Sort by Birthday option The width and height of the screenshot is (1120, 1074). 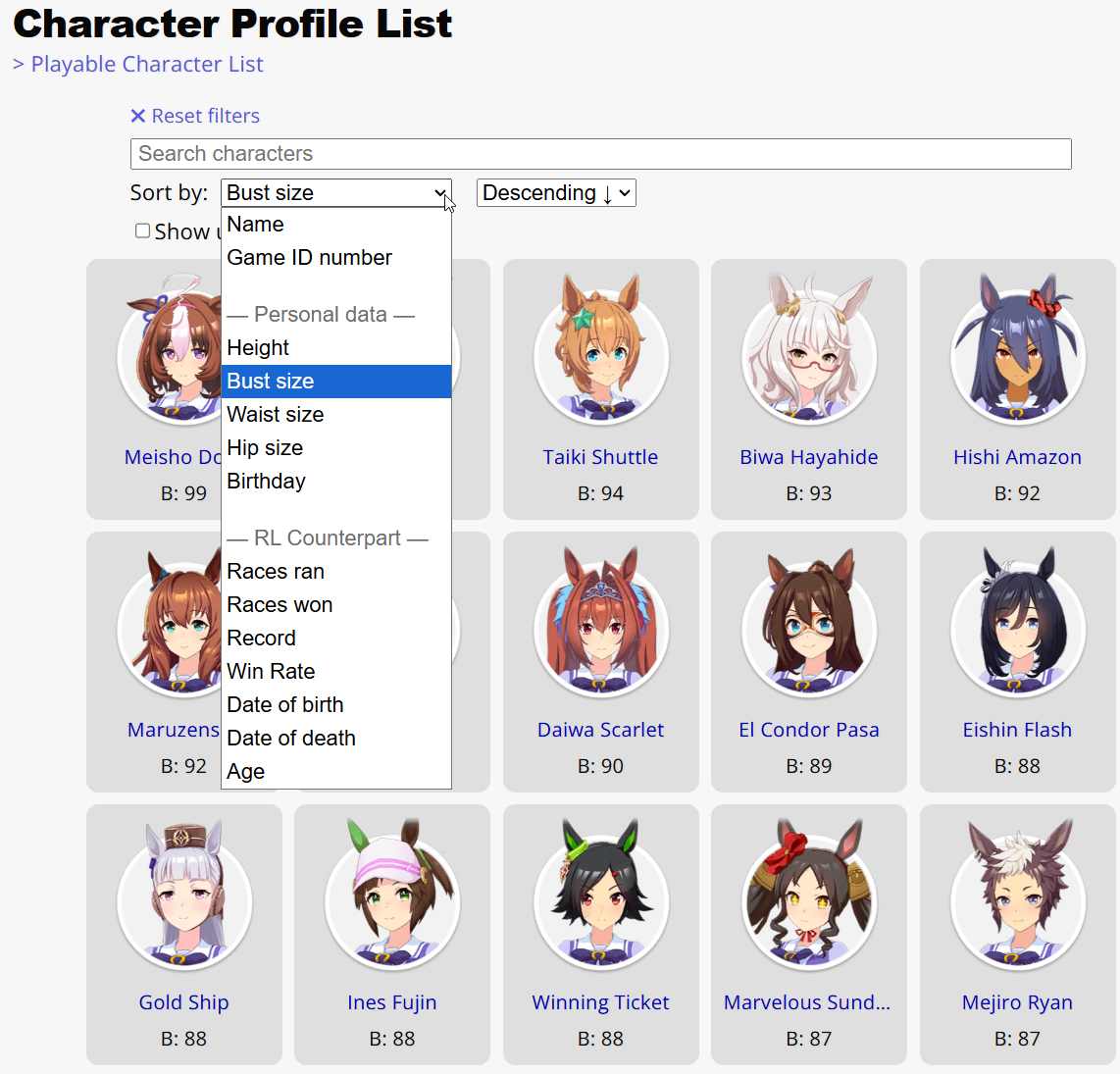335,481
